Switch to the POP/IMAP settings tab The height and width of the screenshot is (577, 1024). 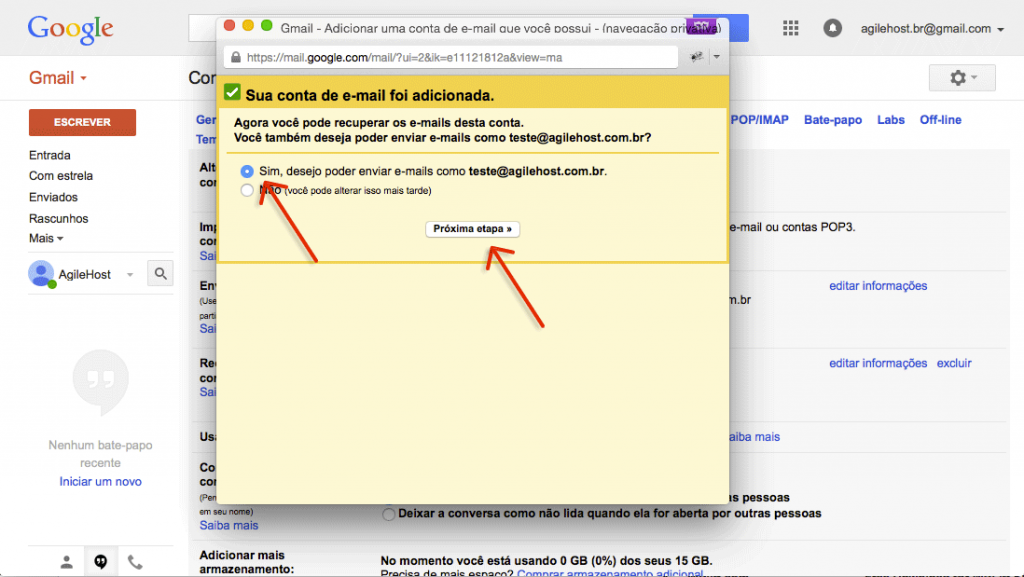click(760, 120)
